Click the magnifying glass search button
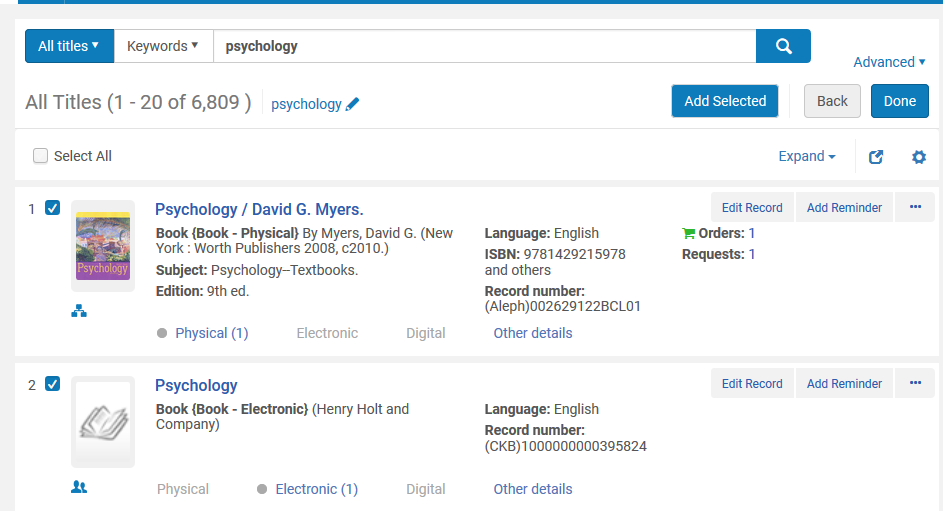The width and height of the screenshot is (943, 511). click(783, 46)
